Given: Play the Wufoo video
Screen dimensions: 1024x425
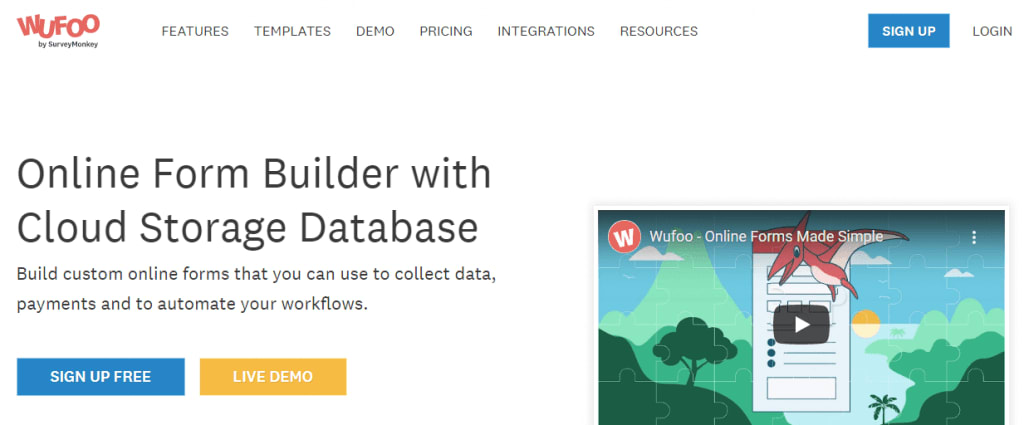Looking at the screenshot, I should coord(801,324).
